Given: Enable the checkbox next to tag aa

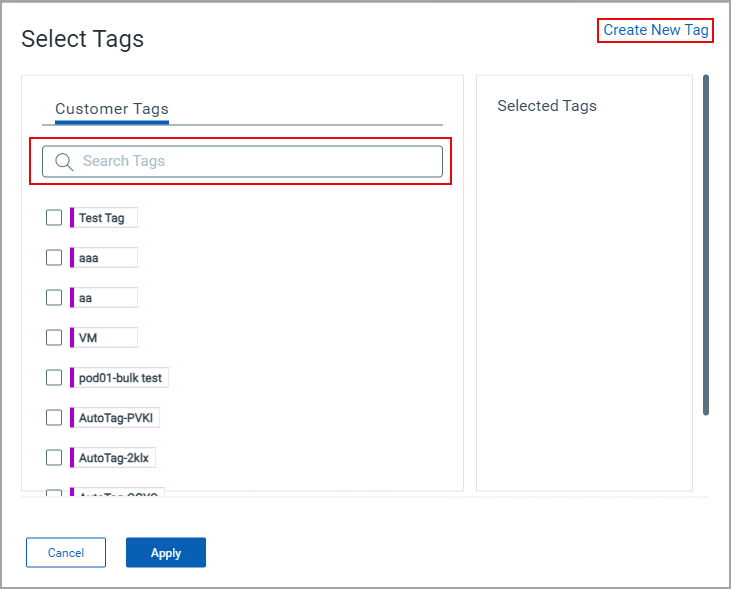Looking at the screenshot, I should (54, 298).
